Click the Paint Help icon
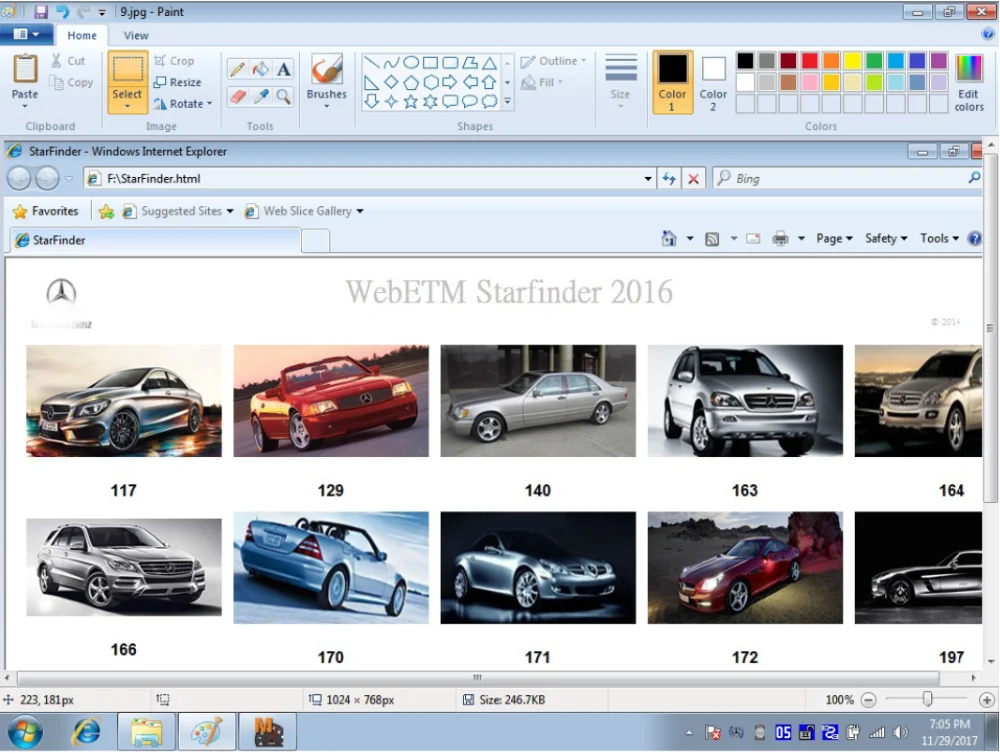This screenshot has height=754, width=1000. click(987, 35)
